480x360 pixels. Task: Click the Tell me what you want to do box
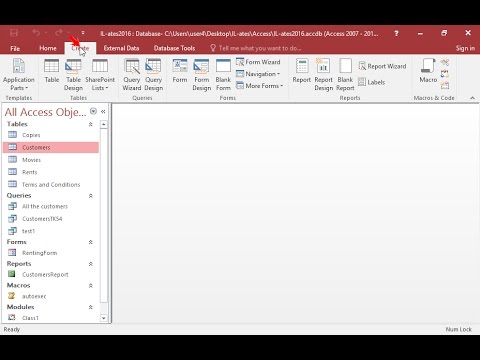pyautogui.click(x=256, y=48)
